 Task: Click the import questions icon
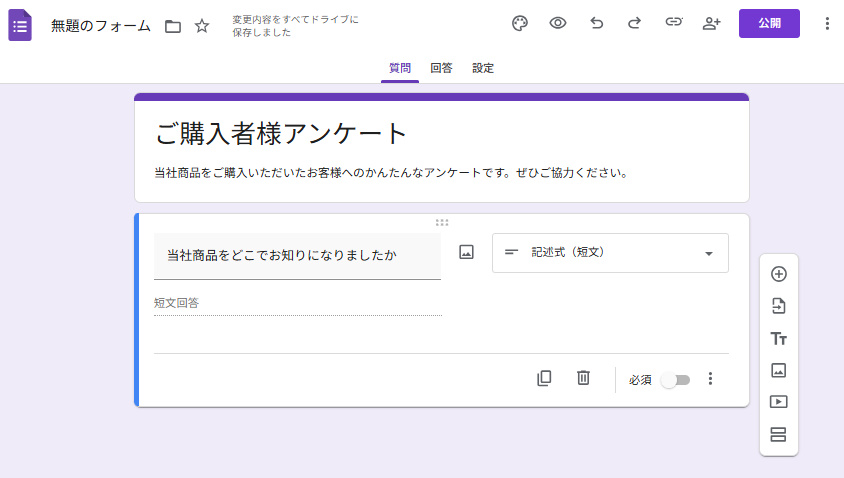779,306
